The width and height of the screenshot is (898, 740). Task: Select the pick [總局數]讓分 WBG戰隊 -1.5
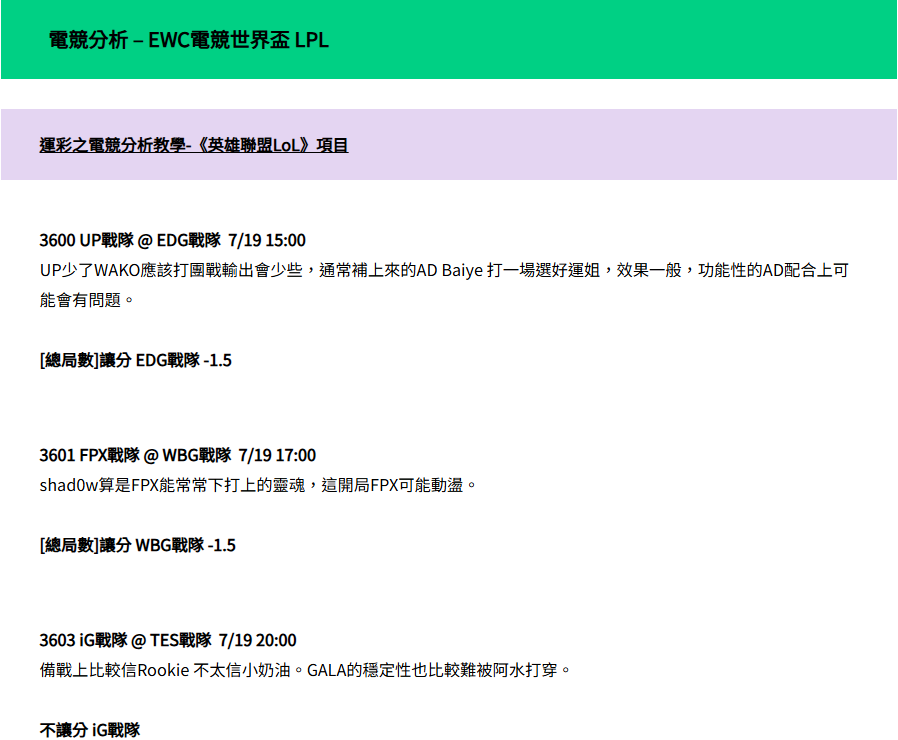click(137, 545)
